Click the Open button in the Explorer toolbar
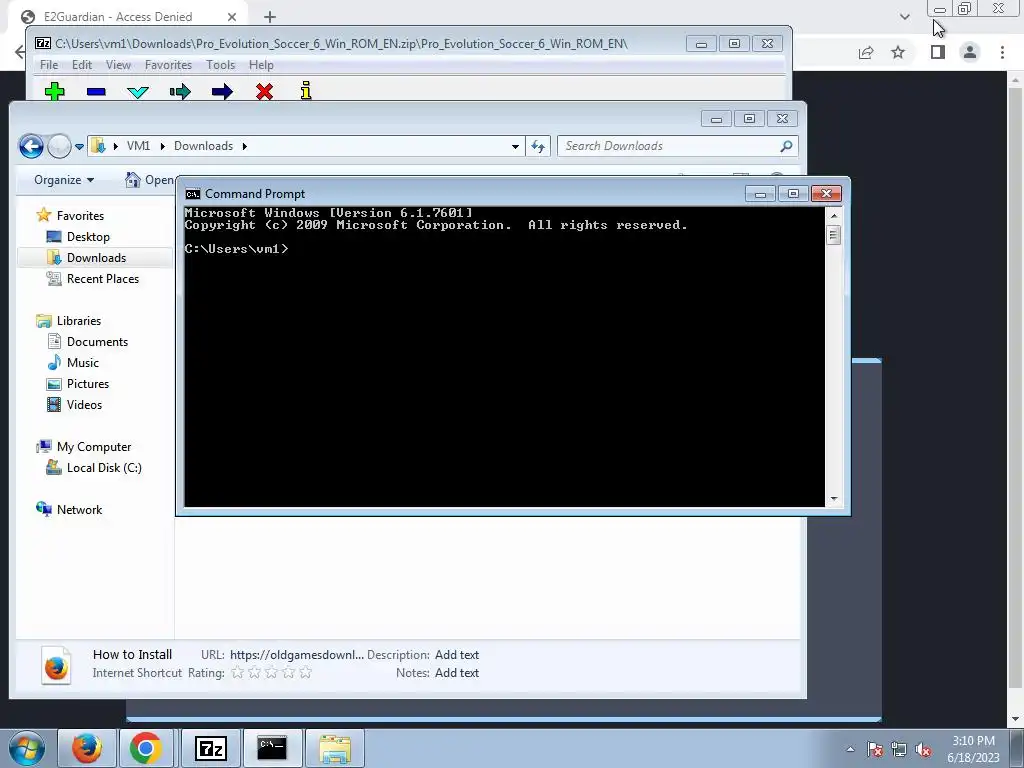The image size is (1024, 768). click(150, 180)
